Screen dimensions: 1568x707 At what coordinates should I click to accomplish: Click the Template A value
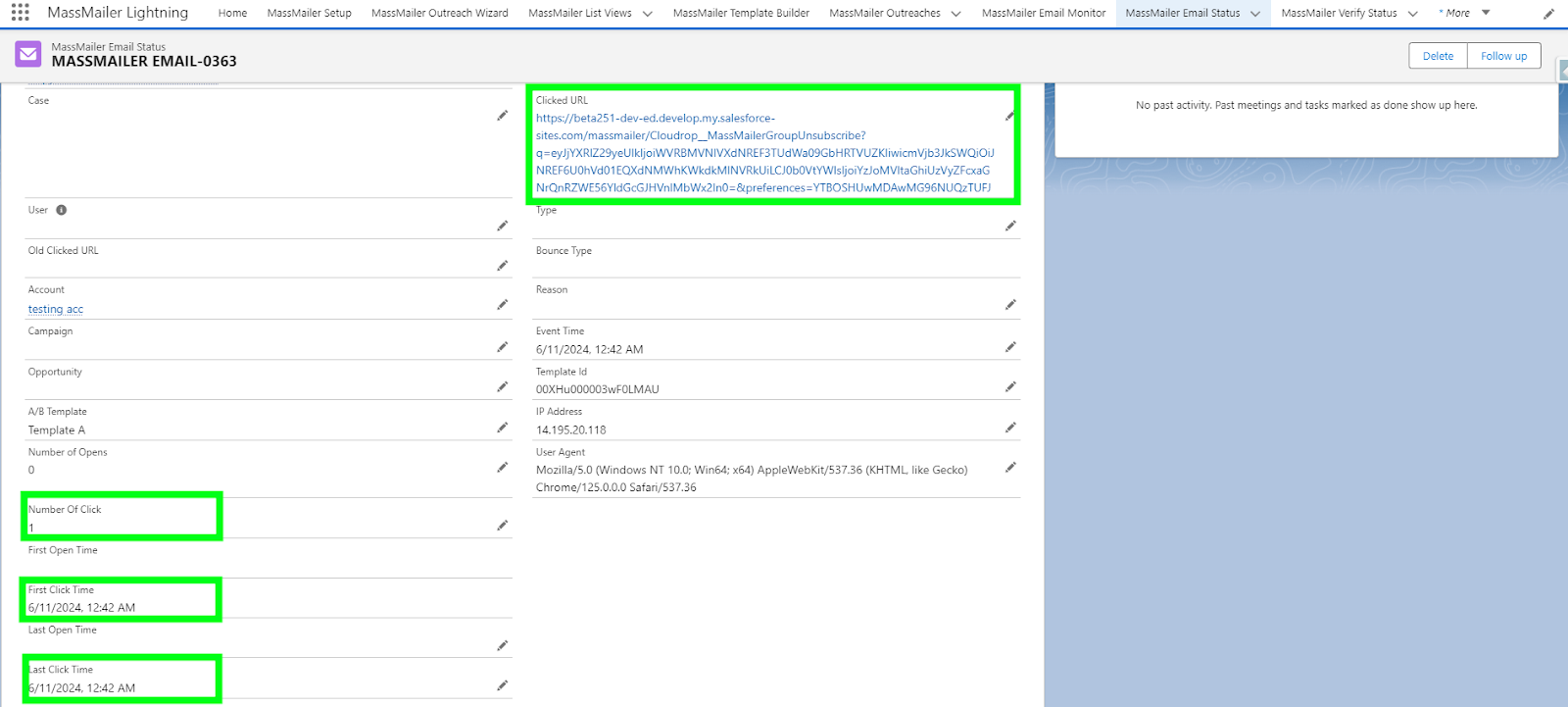[x=56, y=429]
